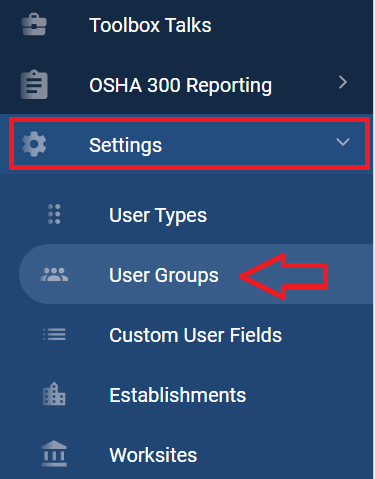Click the Worksites bank icon
The width and height of the screenshot is (375, 479).
tap(54, 454)
